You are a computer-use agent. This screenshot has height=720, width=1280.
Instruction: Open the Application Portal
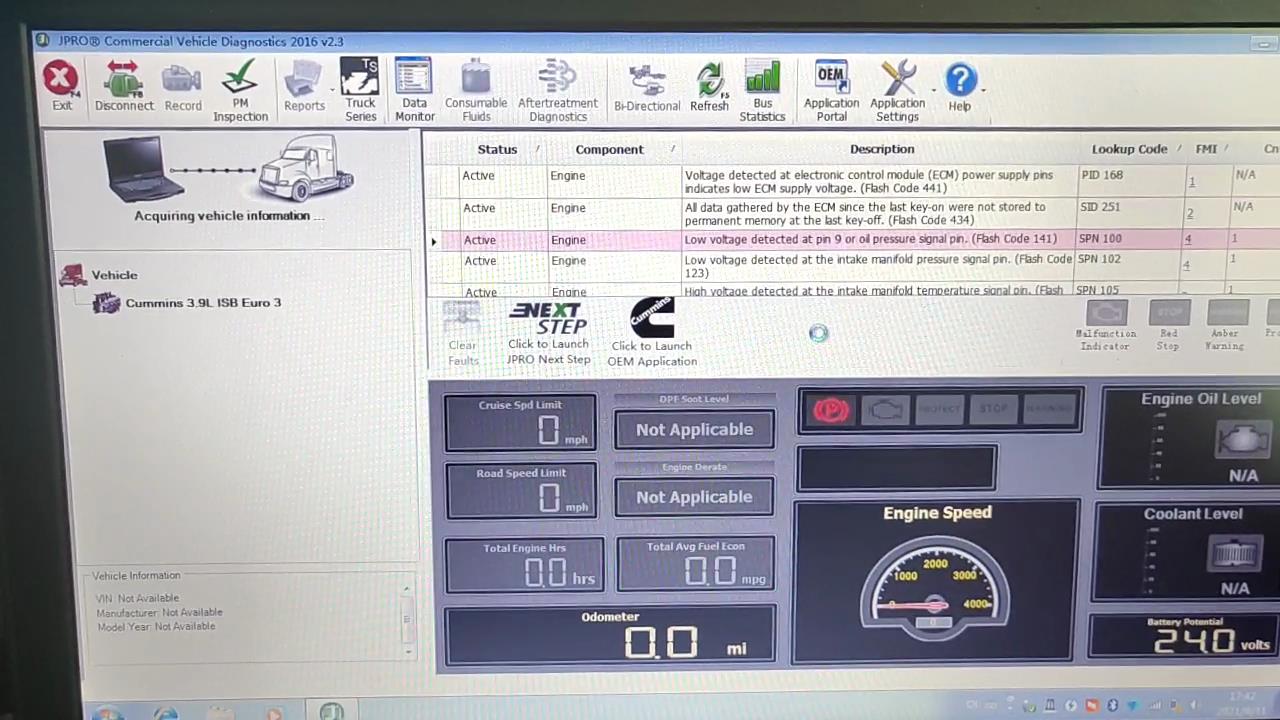click(831, 90)
